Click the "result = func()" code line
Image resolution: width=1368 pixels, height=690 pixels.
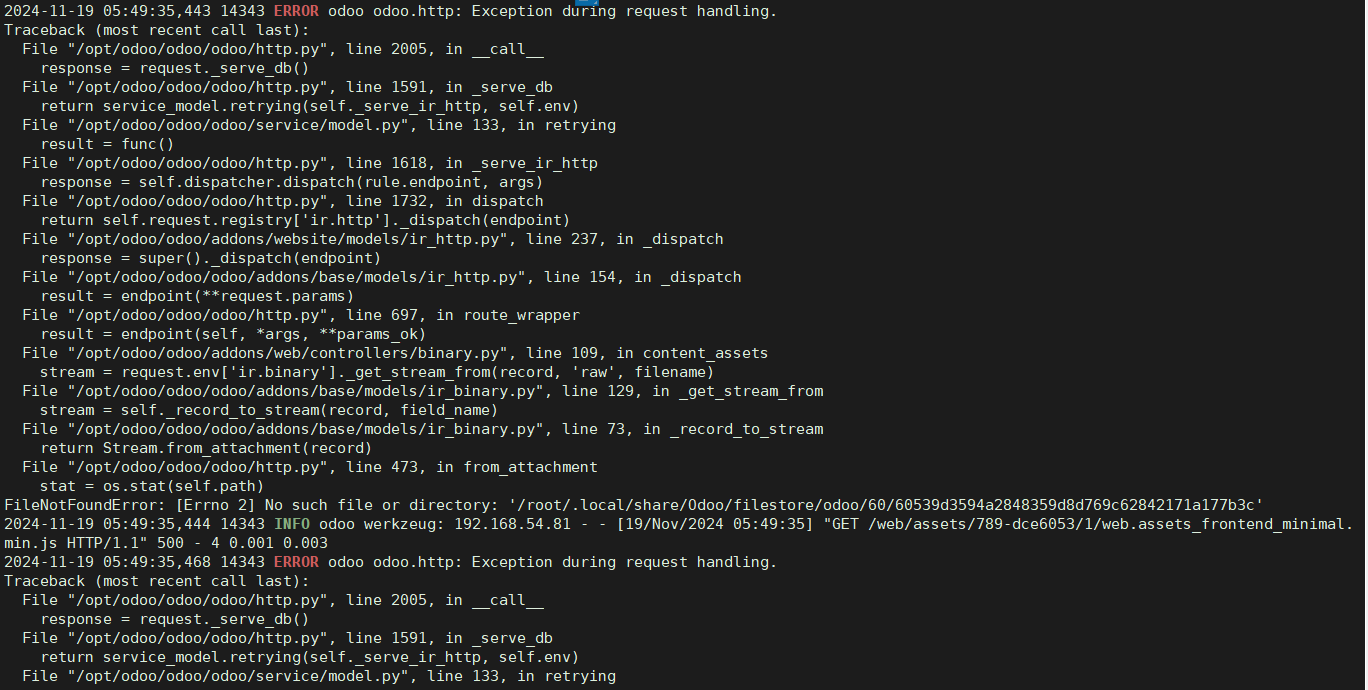(x=107, y=144)
